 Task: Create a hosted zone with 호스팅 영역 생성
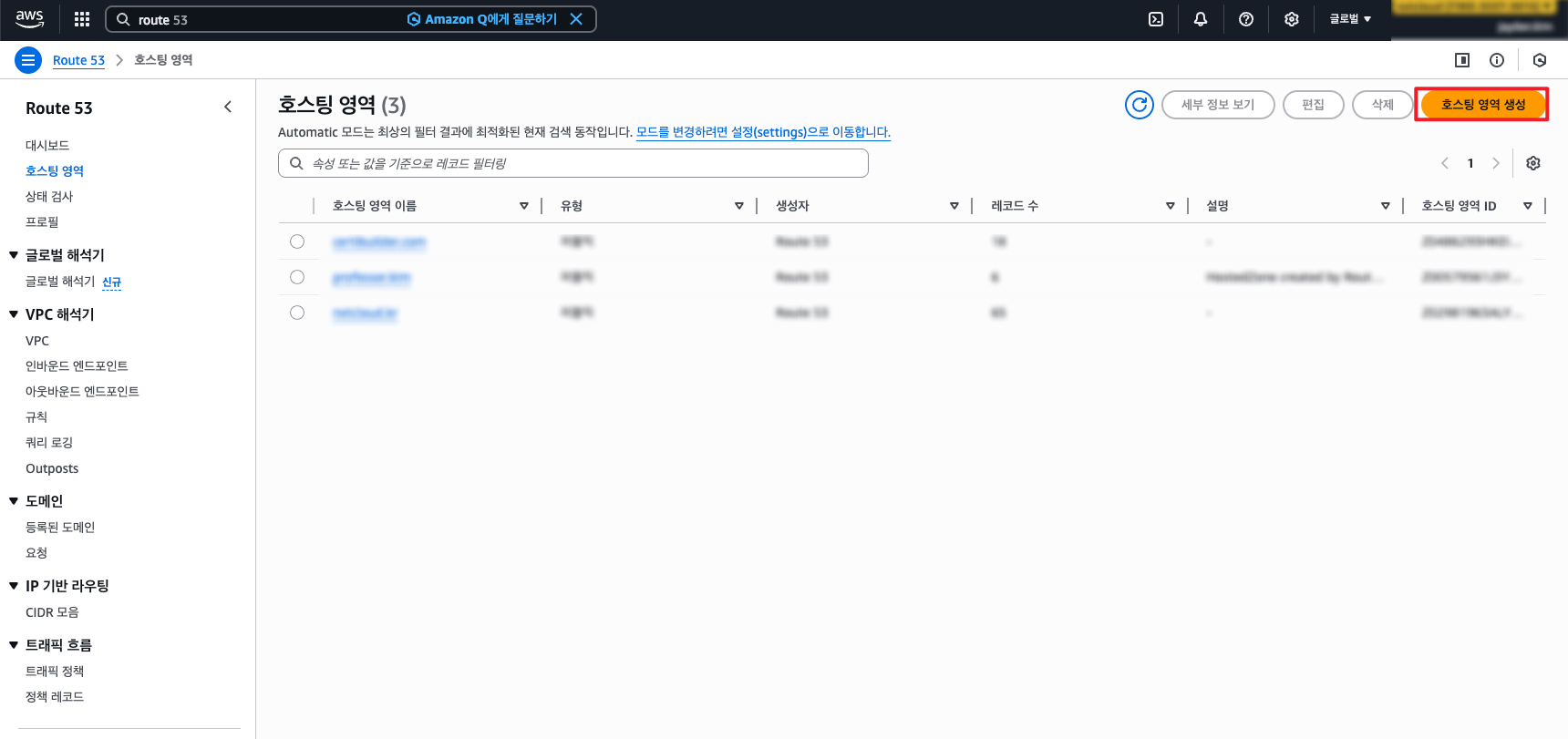(x=1482, y=105)
